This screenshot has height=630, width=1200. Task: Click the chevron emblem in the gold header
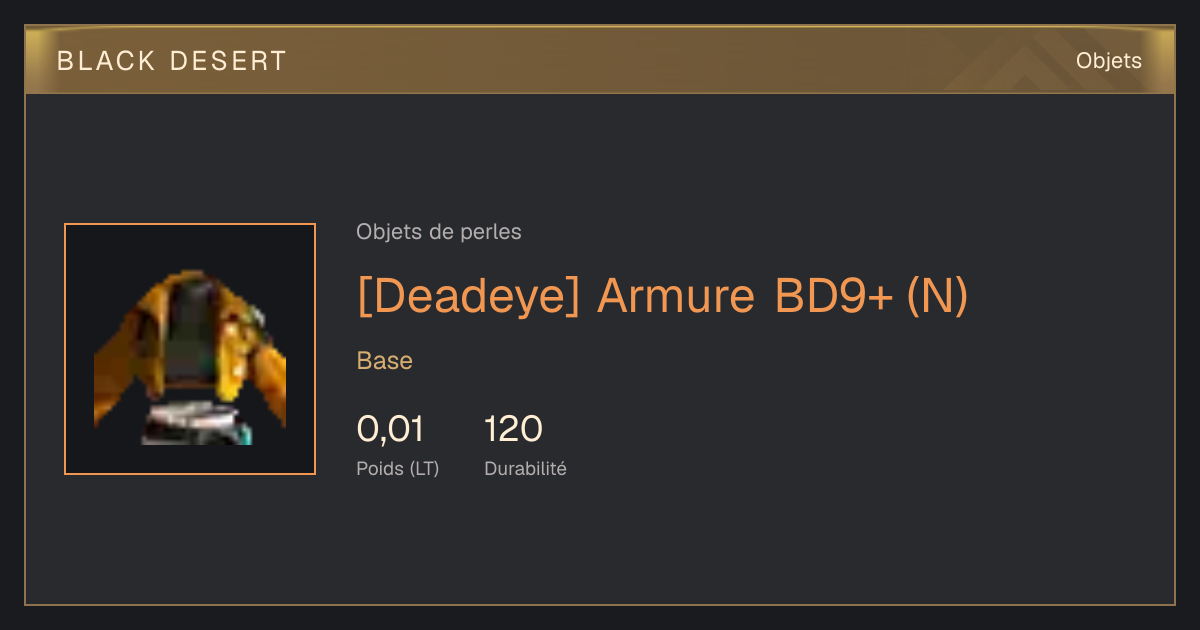[1022, 62]
